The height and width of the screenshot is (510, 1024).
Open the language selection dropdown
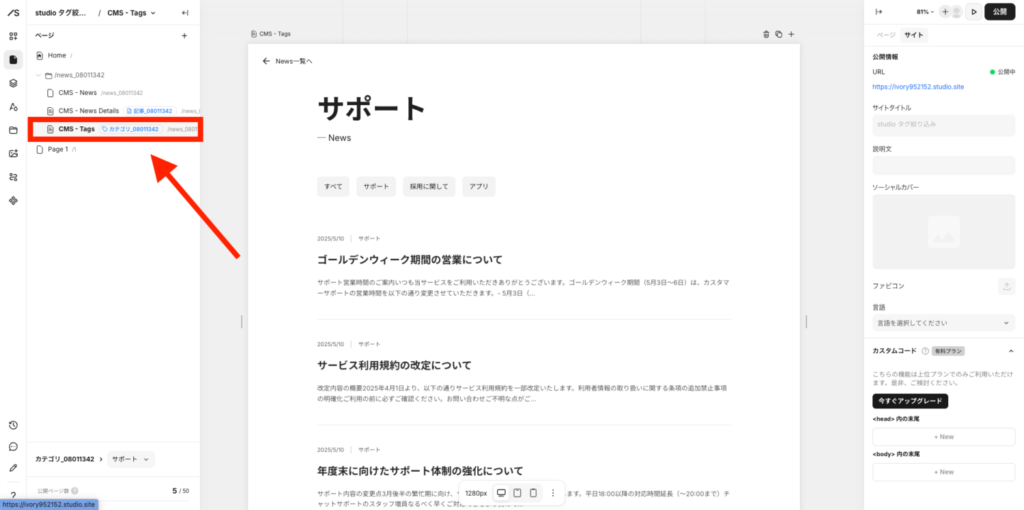(x=943, y=324)
